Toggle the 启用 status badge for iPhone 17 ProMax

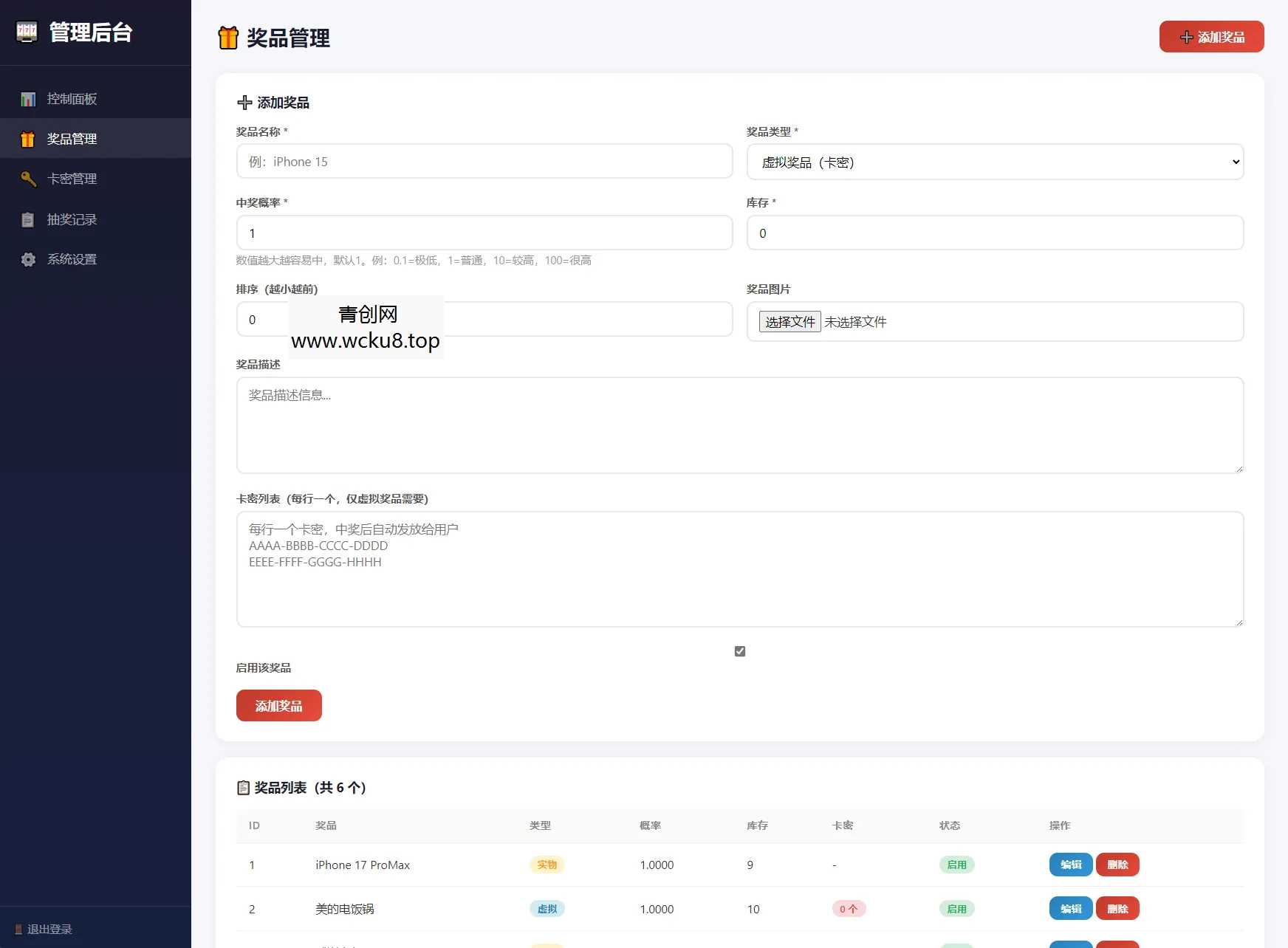point(956,865)
